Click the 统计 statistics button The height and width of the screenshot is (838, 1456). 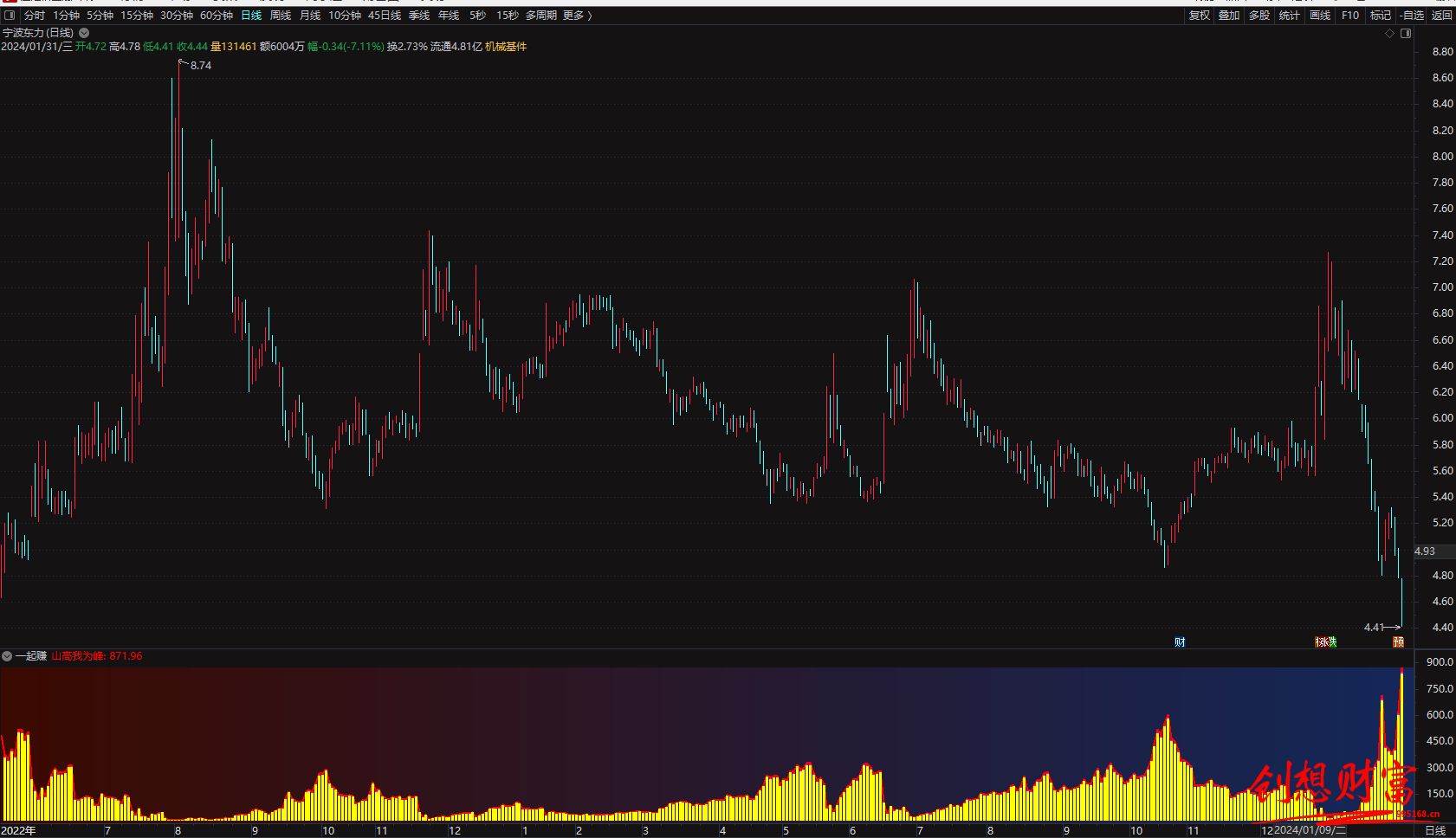(1290, 16)
